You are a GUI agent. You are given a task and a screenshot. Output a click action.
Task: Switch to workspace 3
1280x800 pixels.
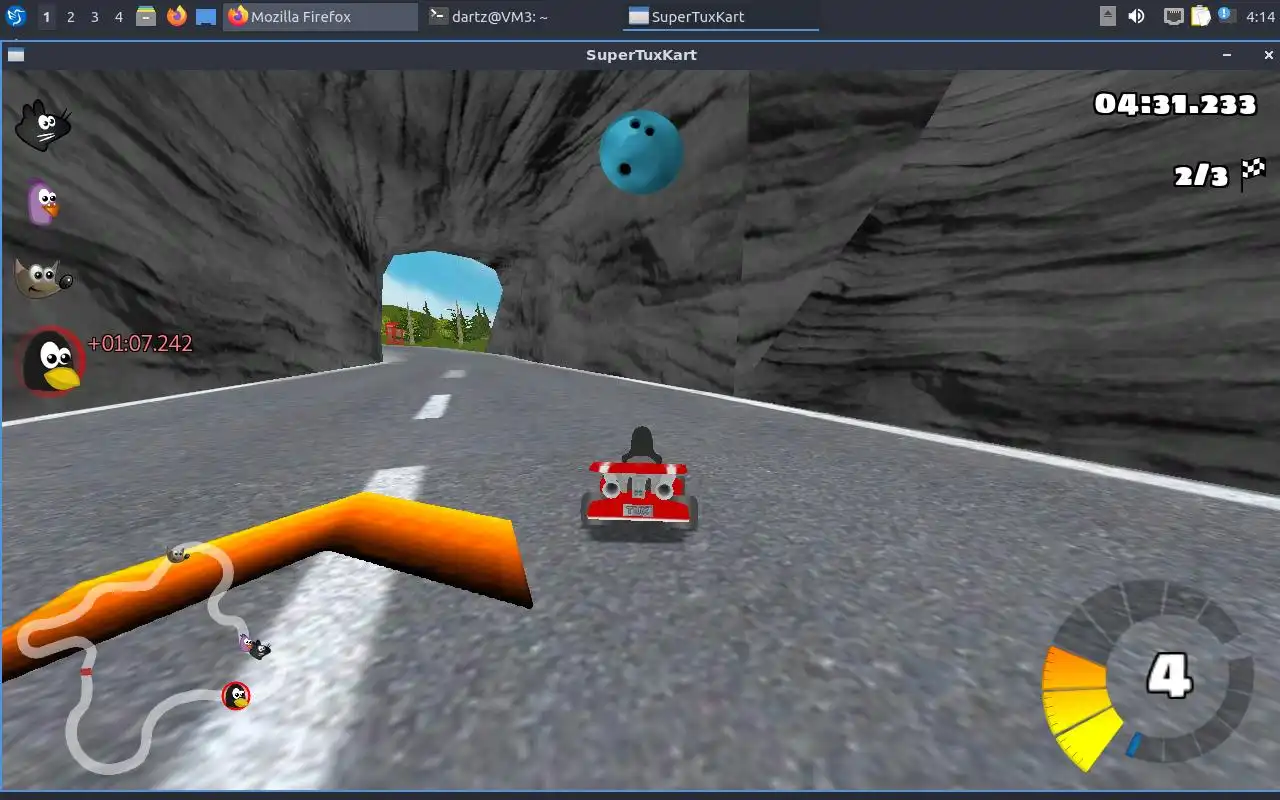(94, 17)
